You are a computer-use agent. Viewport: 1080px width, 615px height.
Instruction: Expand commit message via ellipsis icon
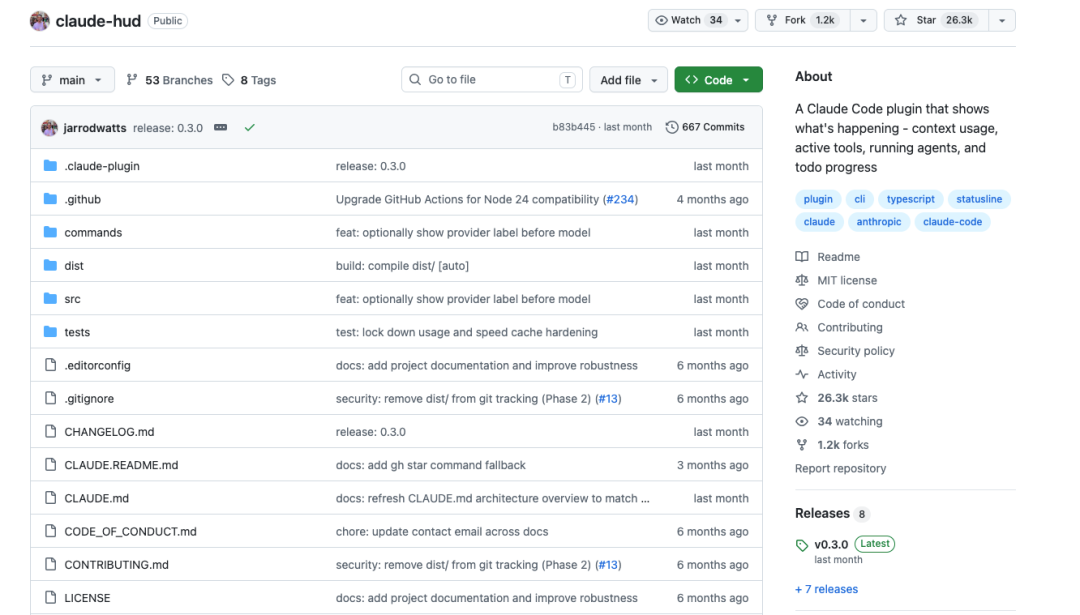220,127
